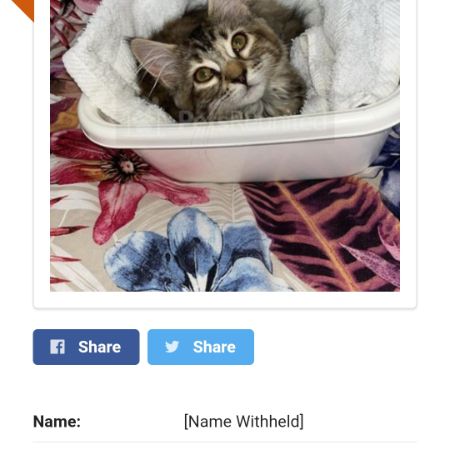Click the 'Share' text on the Twitter button
This screenshot has width=450, height=450.
click(214, 347)
